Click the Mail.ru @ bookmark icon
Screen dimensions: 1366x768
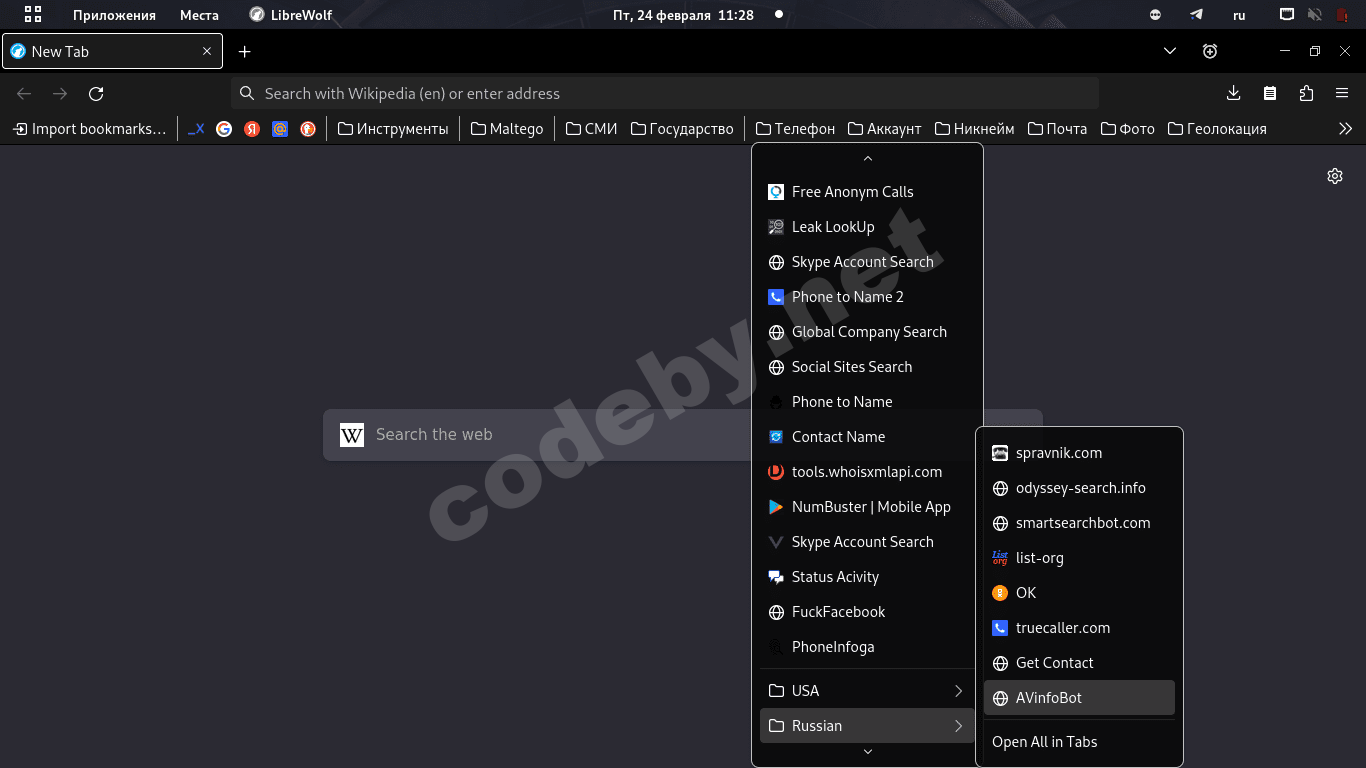click(280, 129)
